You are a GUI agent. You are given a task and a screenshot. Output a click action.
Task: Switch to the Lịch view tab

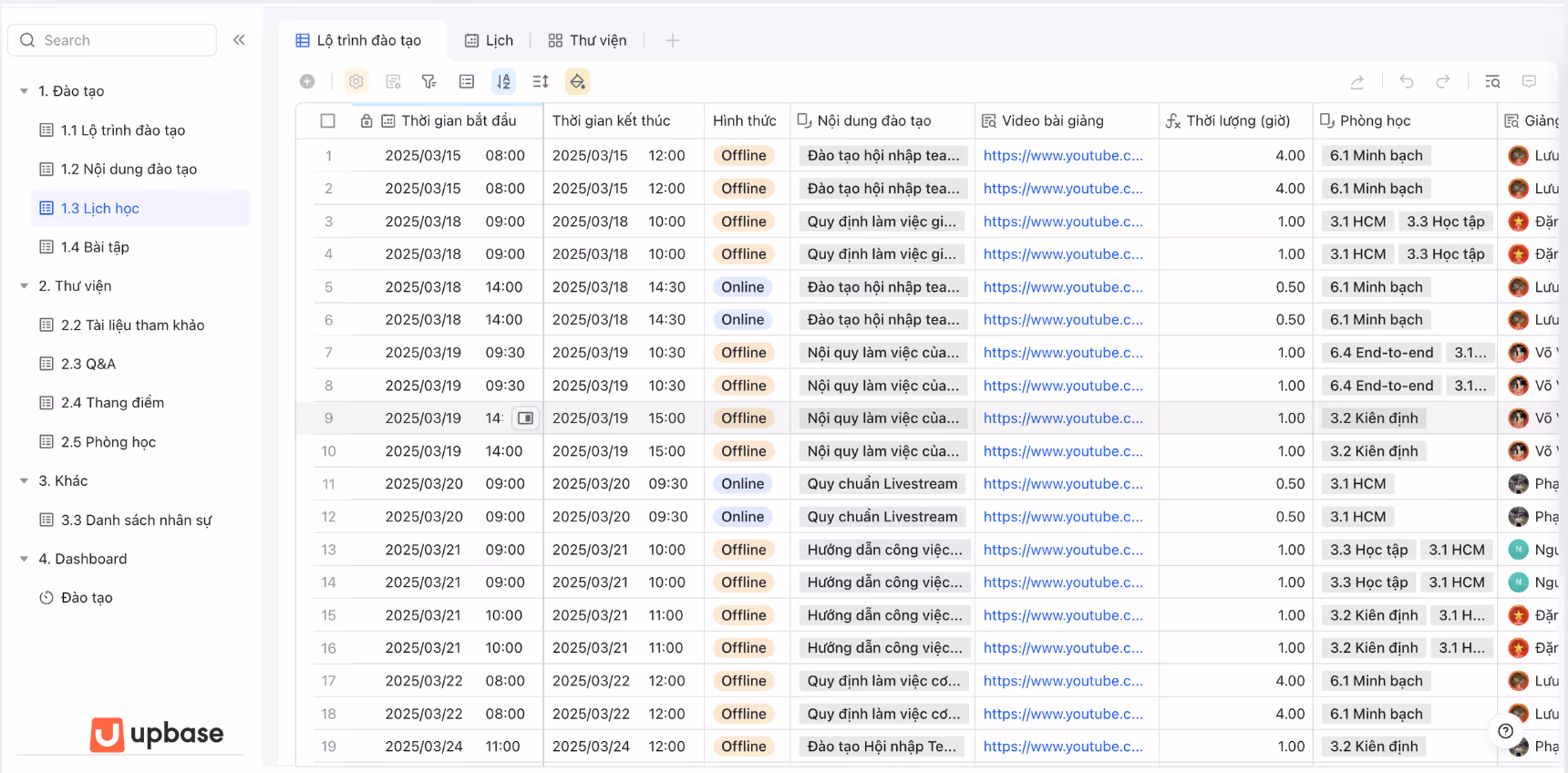490,40
